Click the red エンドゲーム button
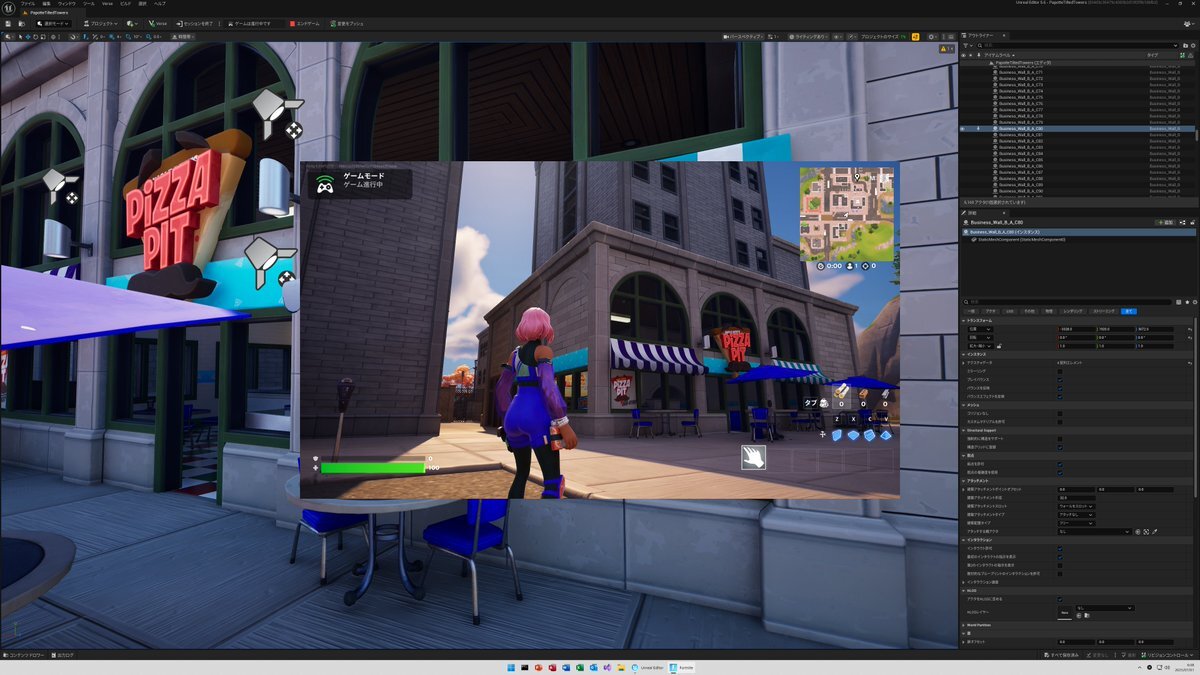Screen dimensions: 1200x675 tap(307, 23)
